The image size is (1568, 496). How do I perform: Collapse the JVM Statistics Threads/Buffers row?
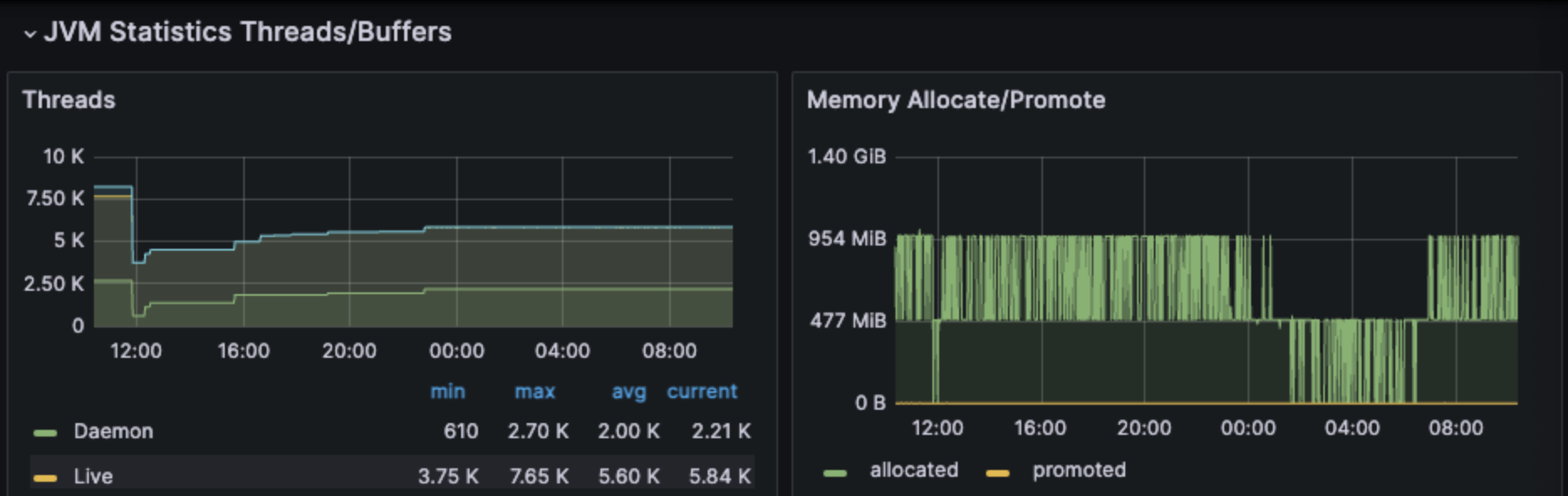pos(30,34)
